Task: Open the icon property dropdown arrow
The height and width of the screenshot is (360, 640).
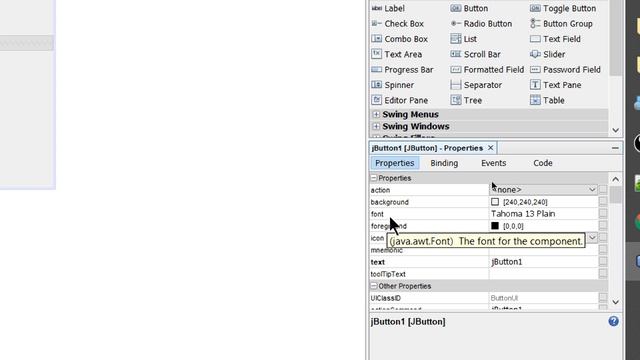Action: [592, 238]
